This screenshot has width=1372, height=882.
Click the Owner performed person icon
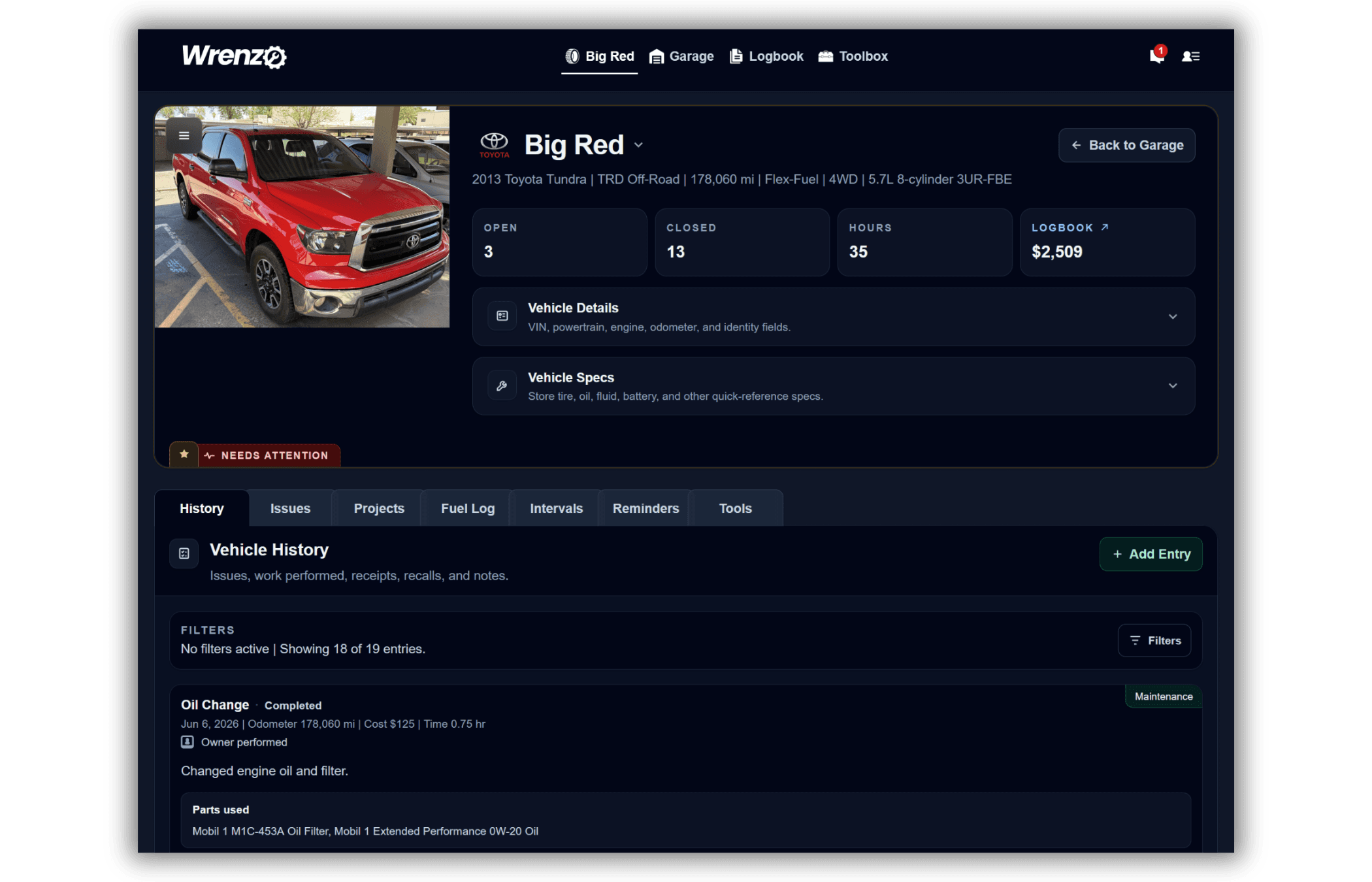[188, 742]
